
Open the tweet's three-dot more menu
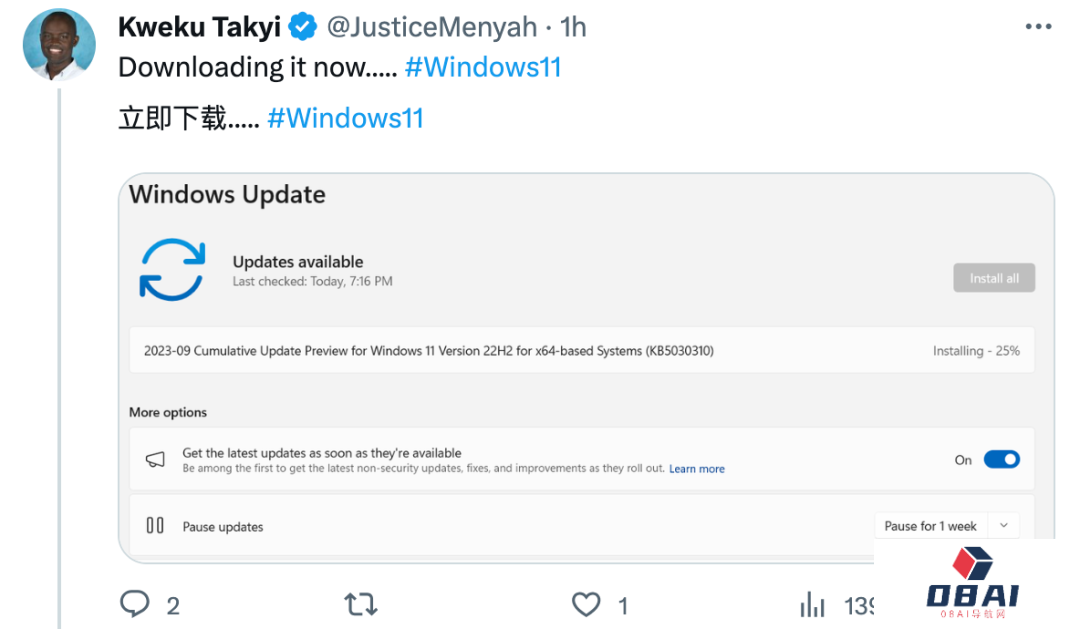click(1039, 27)
